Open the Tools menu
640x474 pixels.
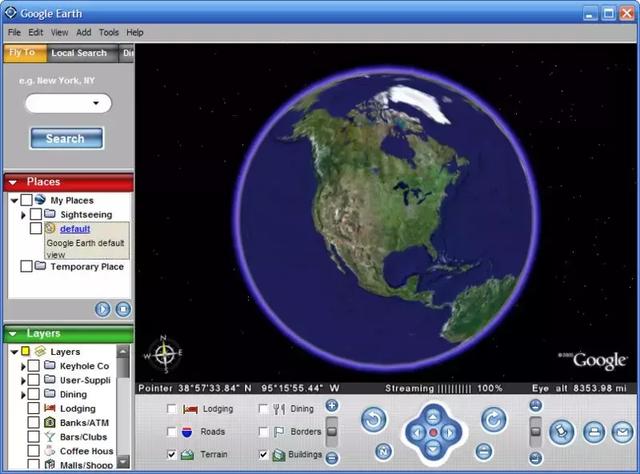tap(109, 32)
